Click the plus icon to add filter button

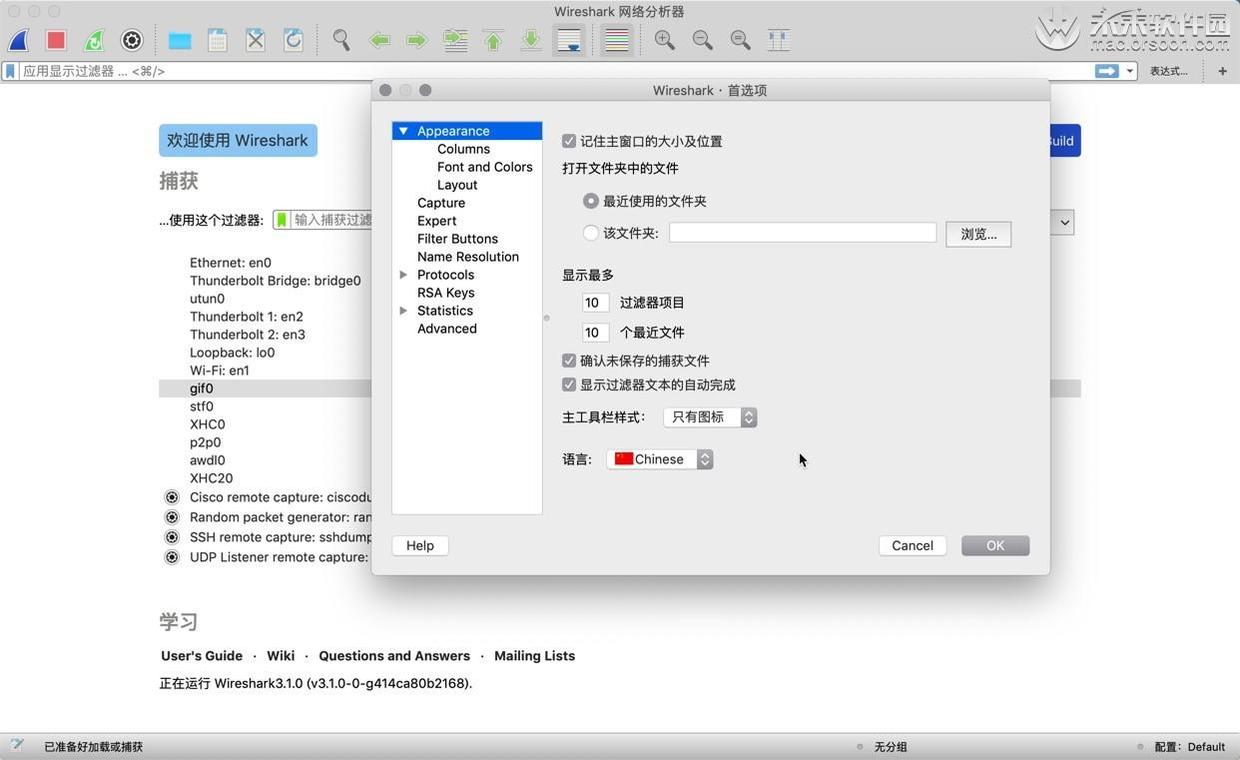(x=1222, y=71)
